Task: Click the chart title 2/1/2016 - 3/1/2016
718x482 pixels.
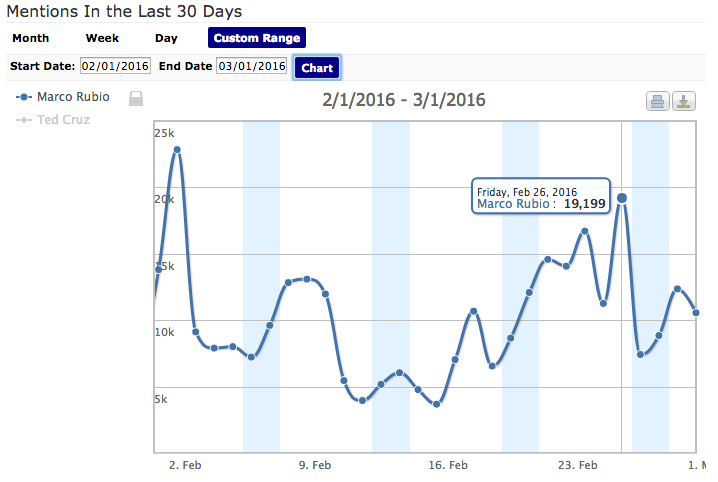Action: [404, 100]
